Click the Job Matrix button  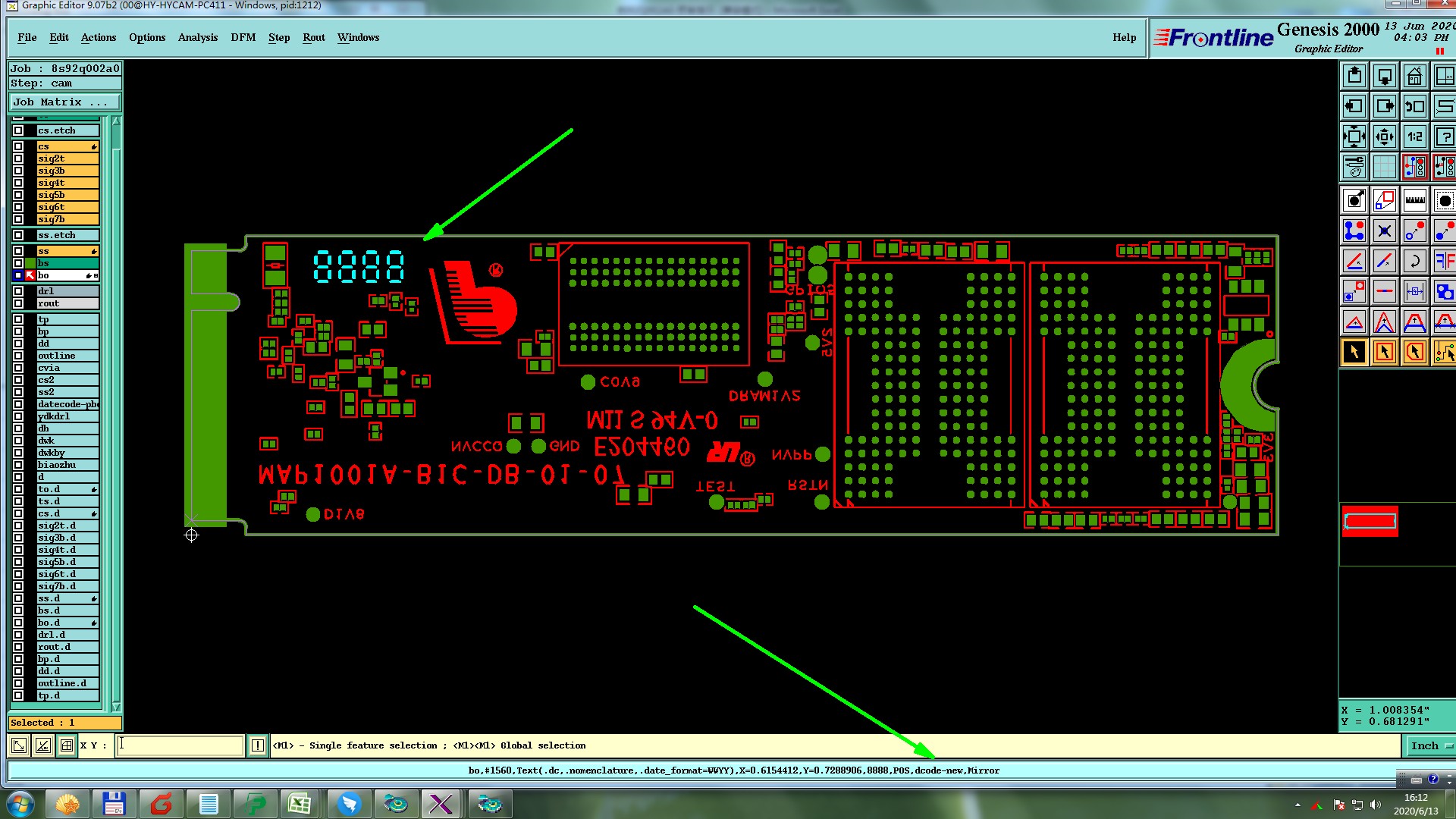coord(64,102)
